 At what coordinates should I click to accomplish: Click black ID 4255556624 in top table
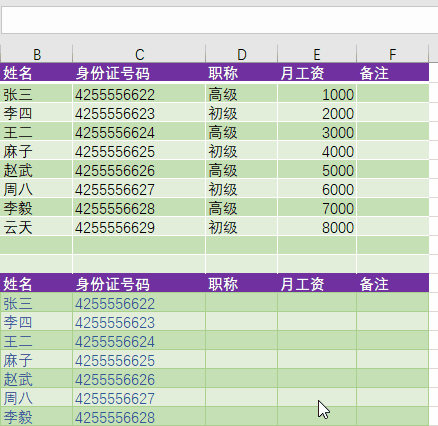pos(139,131)
